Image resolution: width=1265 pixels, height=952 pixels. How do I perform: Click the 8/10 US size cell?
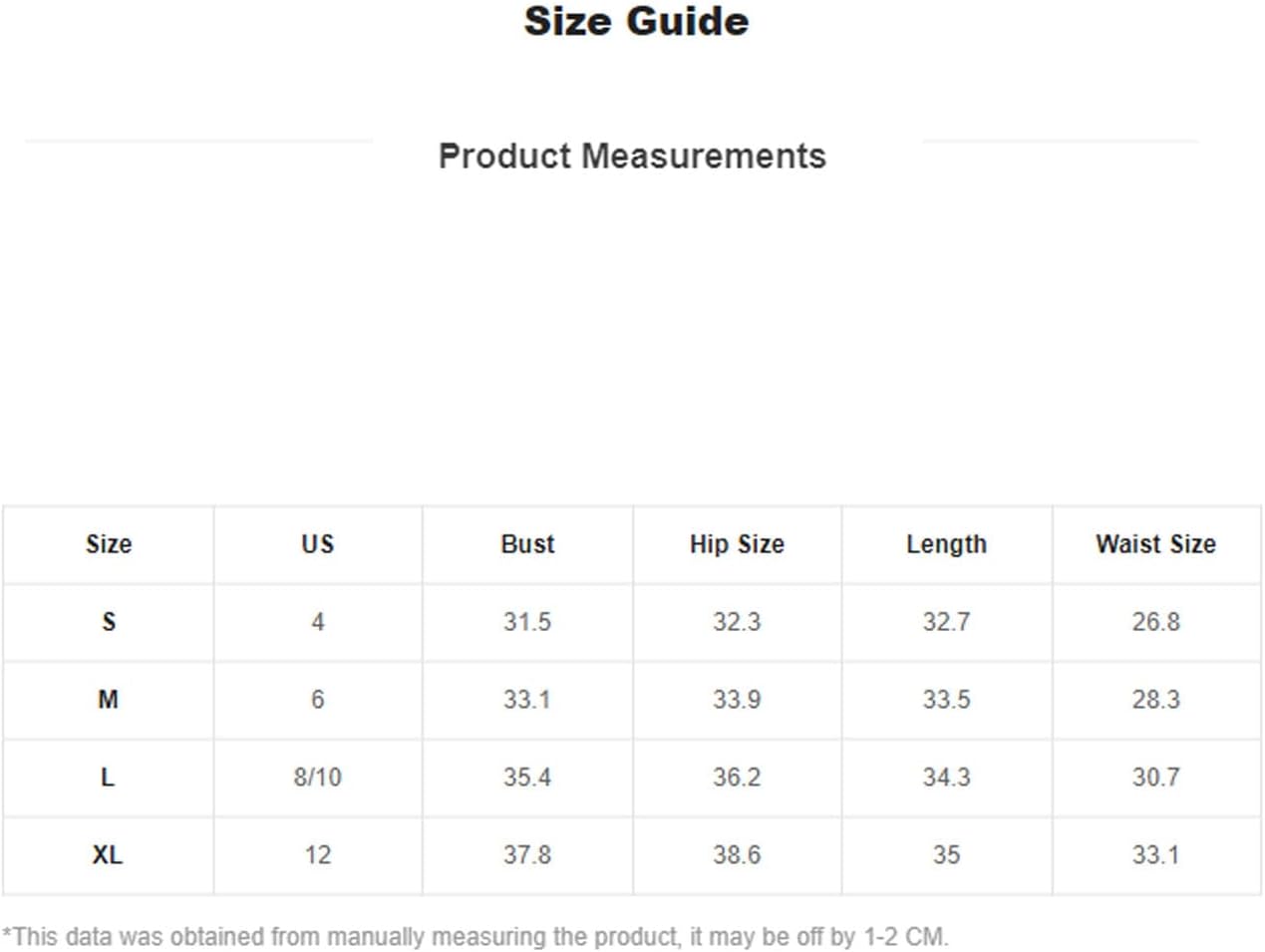point(318,778)
